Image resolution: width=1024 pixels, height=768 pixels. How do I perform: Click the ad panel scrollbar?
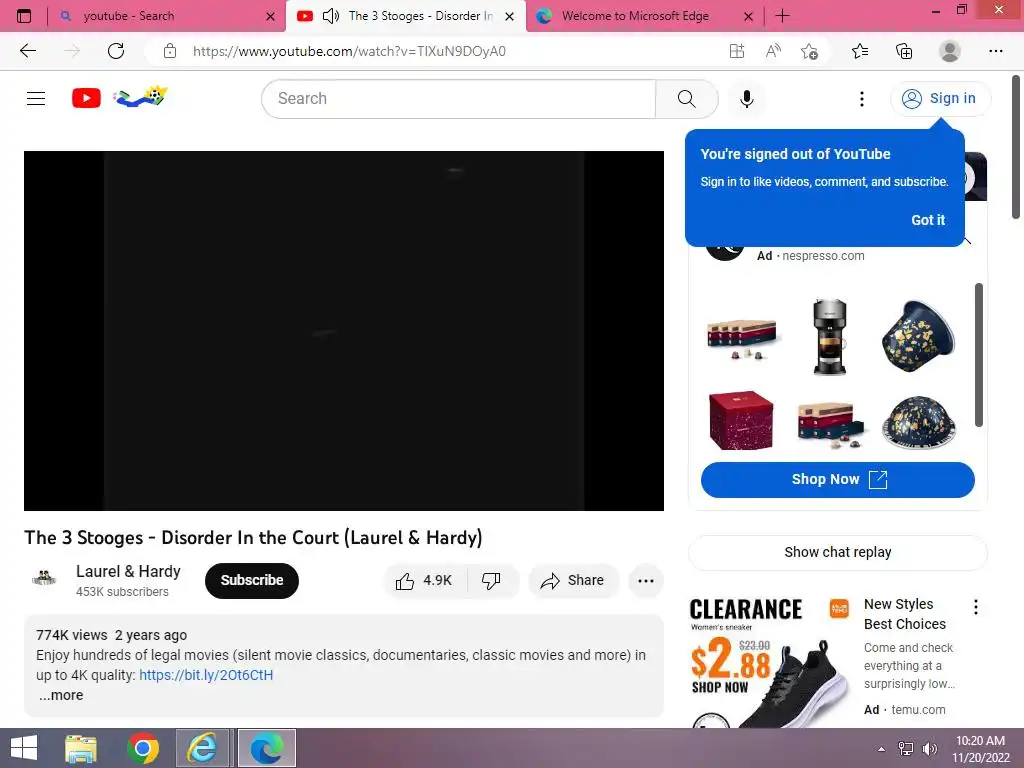pyautogui.click(x=978, y=355)
